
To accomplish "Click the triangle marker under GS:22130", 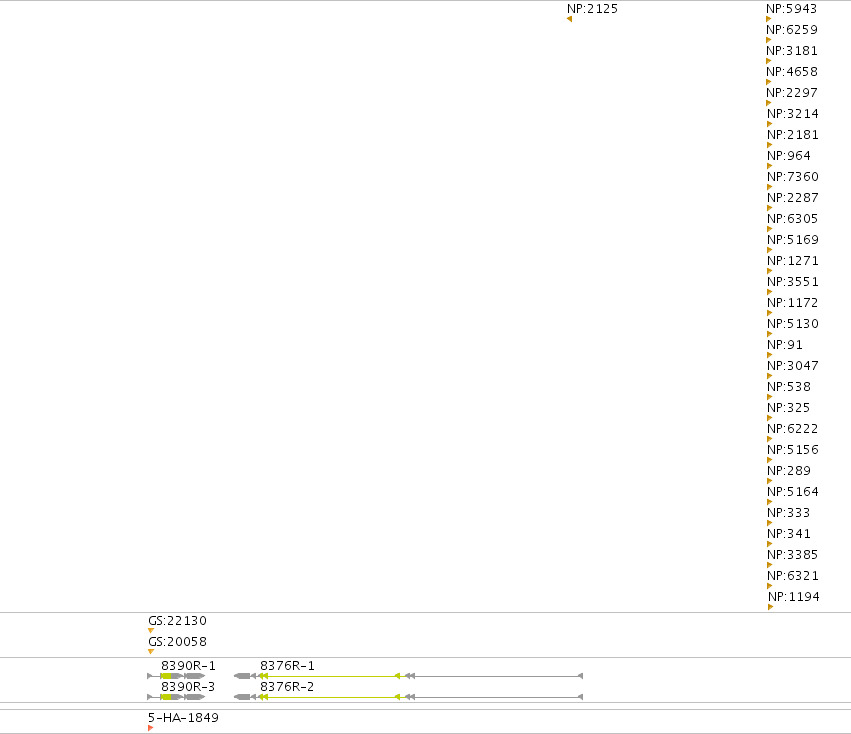I will pyautogui.click(x=151, y=631).
